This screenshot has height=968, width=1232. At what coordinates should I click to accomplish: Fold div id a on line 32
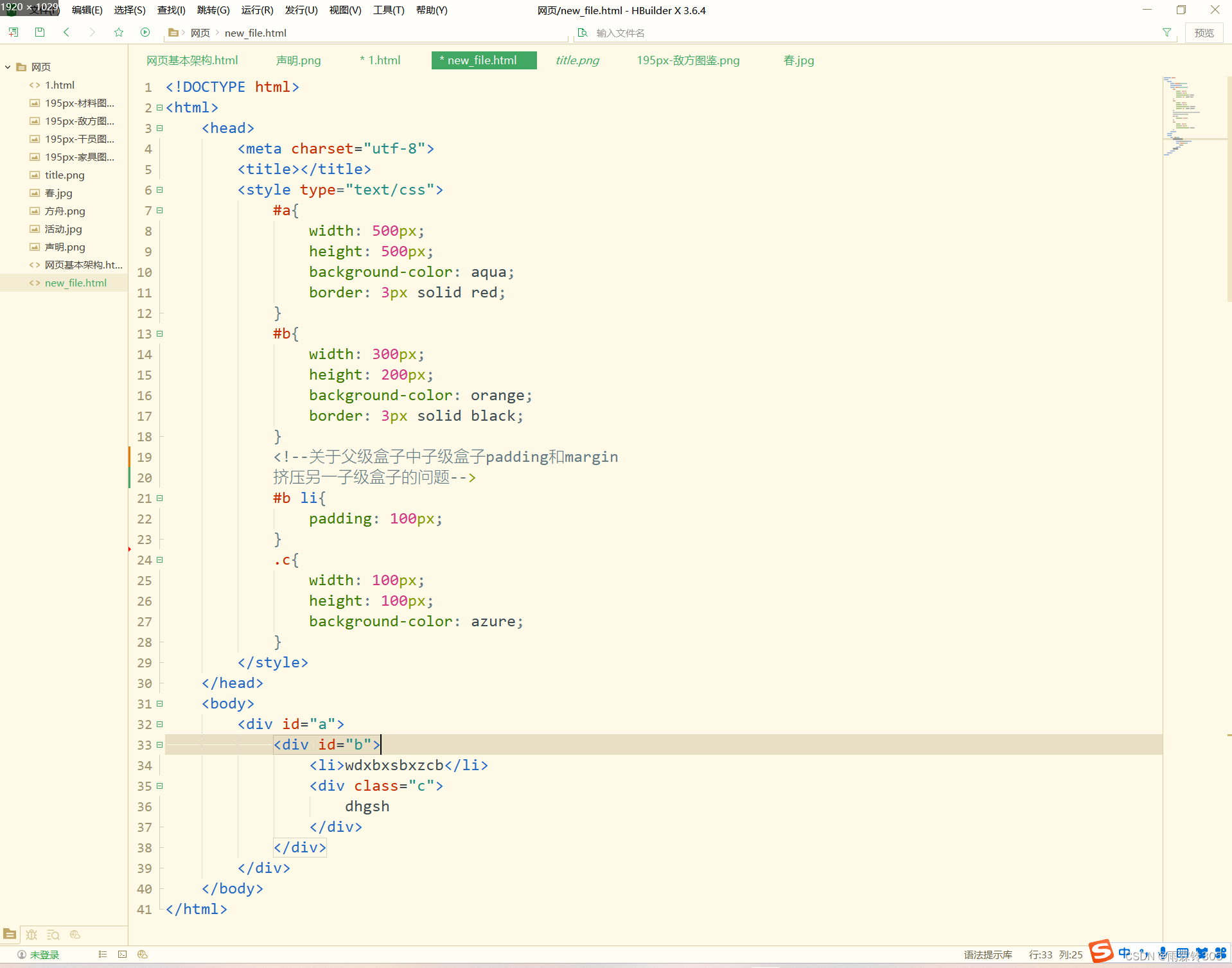[159, 725]
